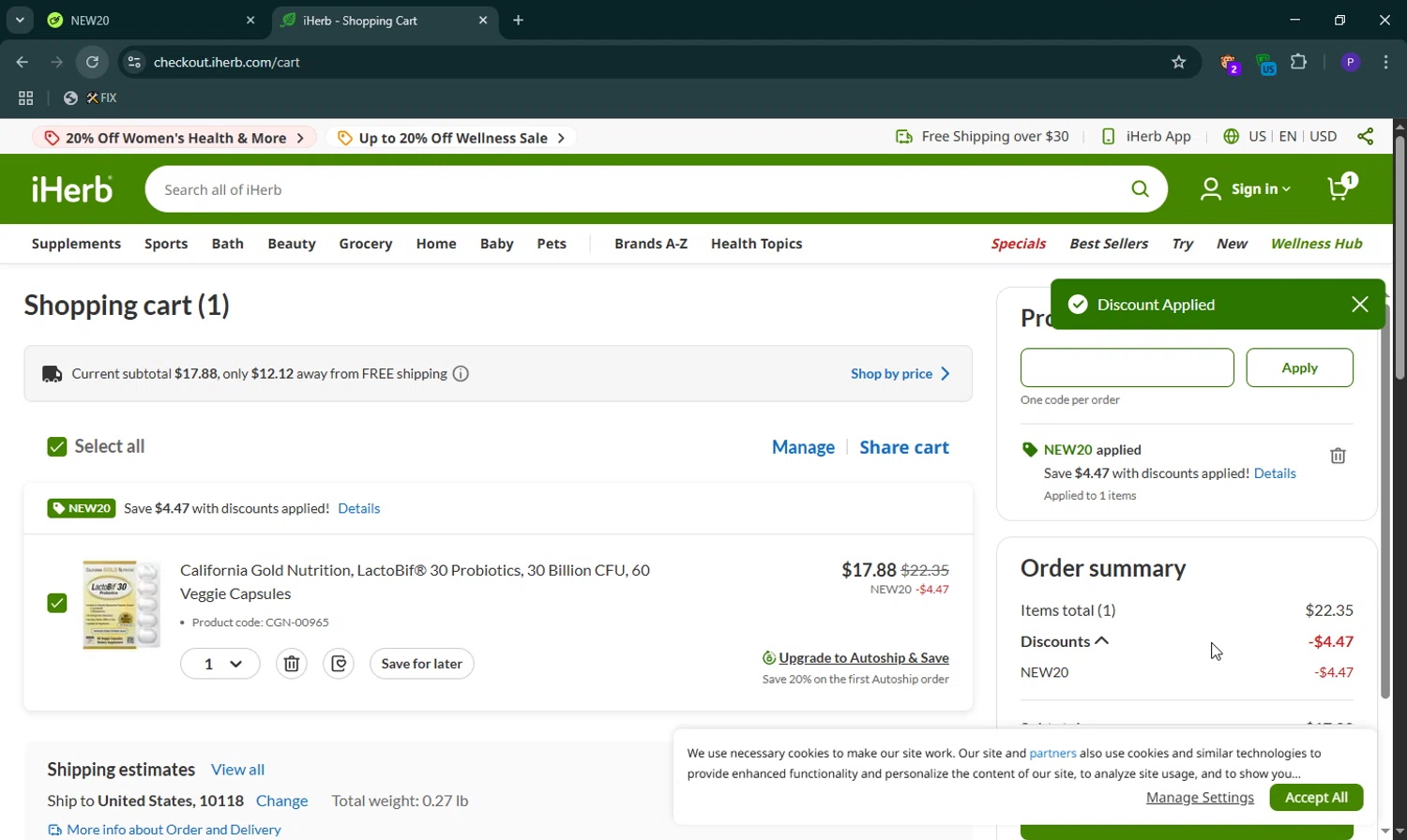The image size is (1407, 840).
Task: Open the shopping cart icon in header
Action: tap(1341, 188)
